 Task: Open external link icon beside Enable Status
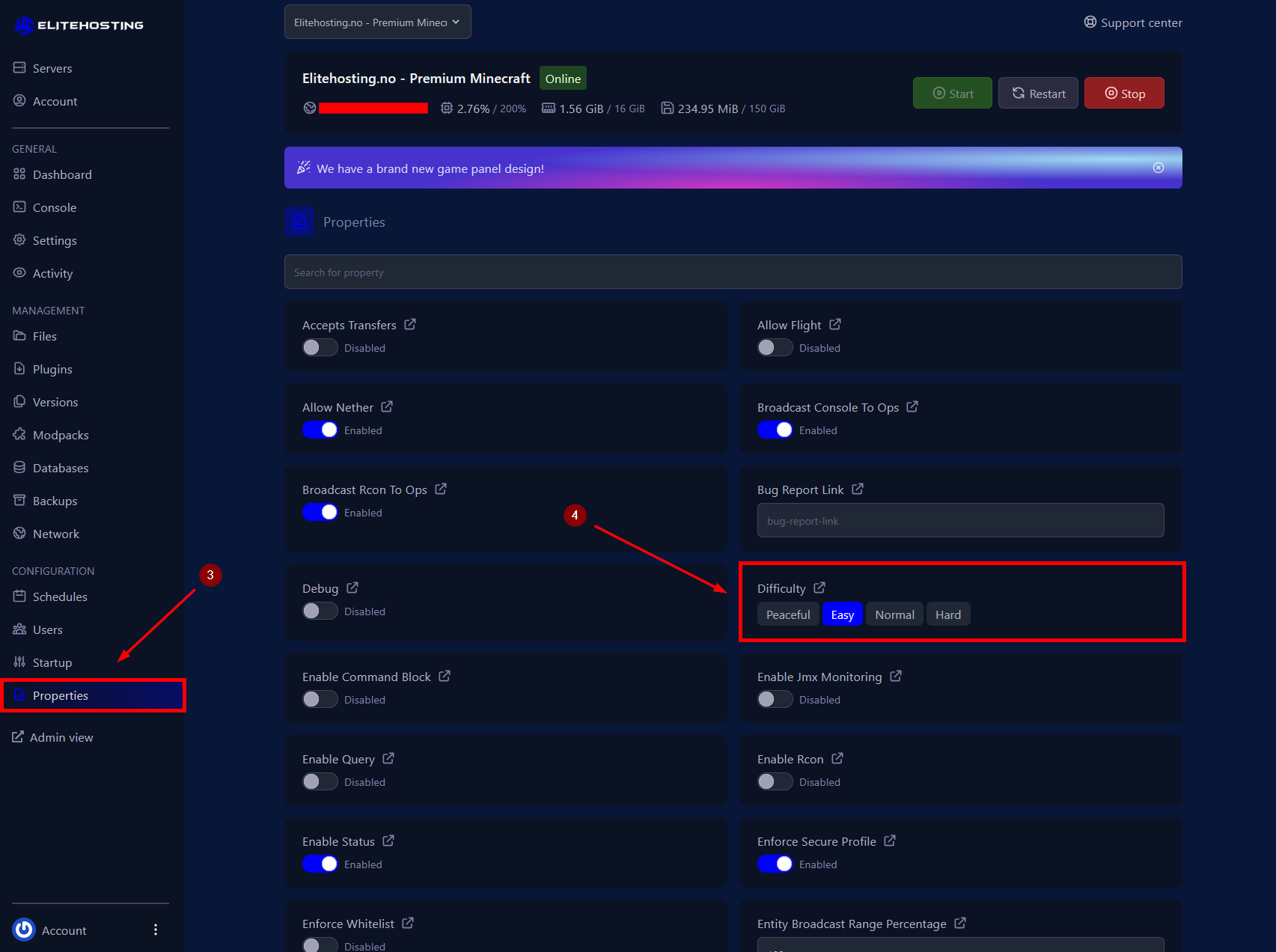click(x=388, y=840)
